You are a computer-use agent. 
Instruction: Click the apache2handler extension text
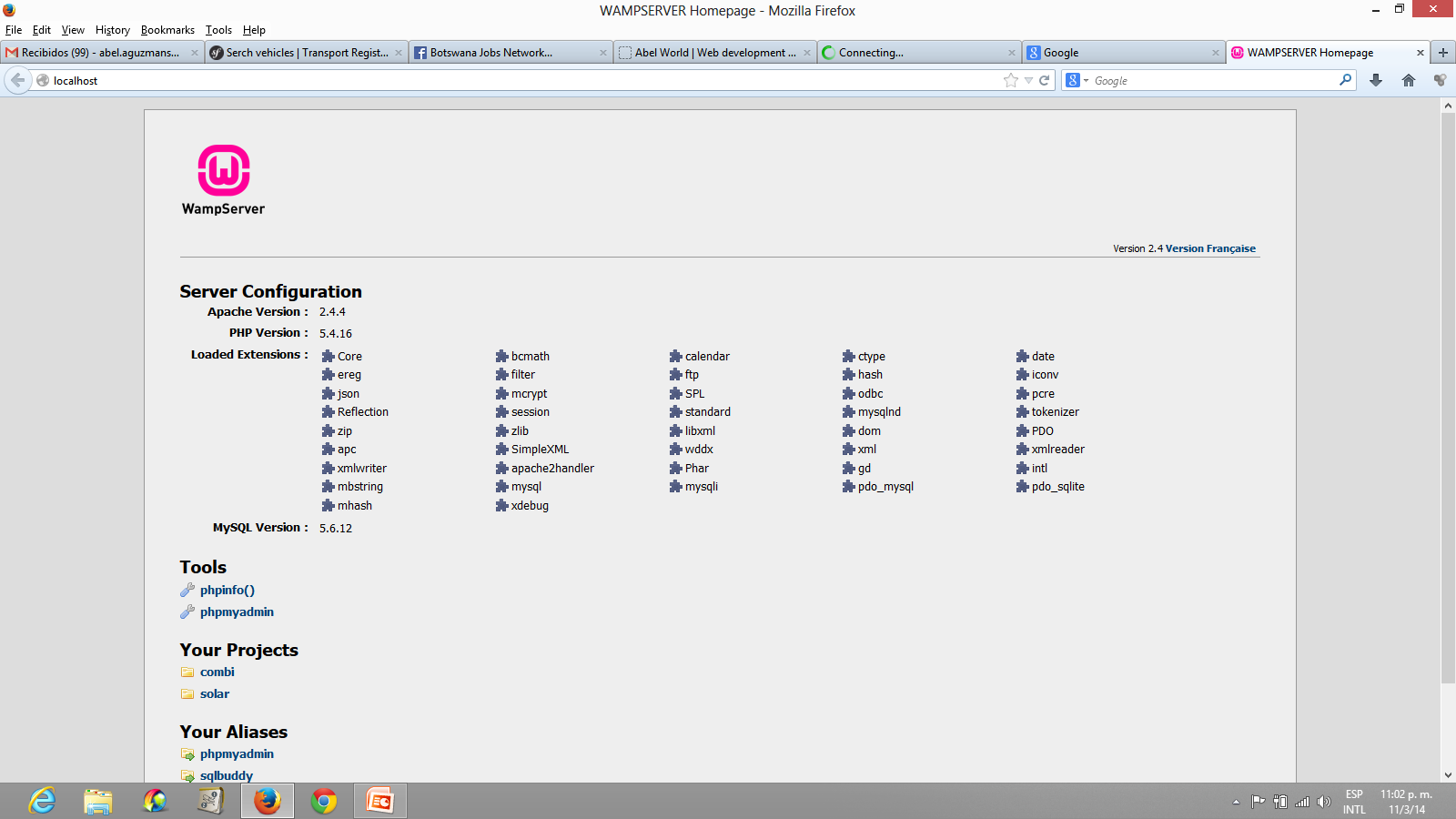[x=552, y=468]
